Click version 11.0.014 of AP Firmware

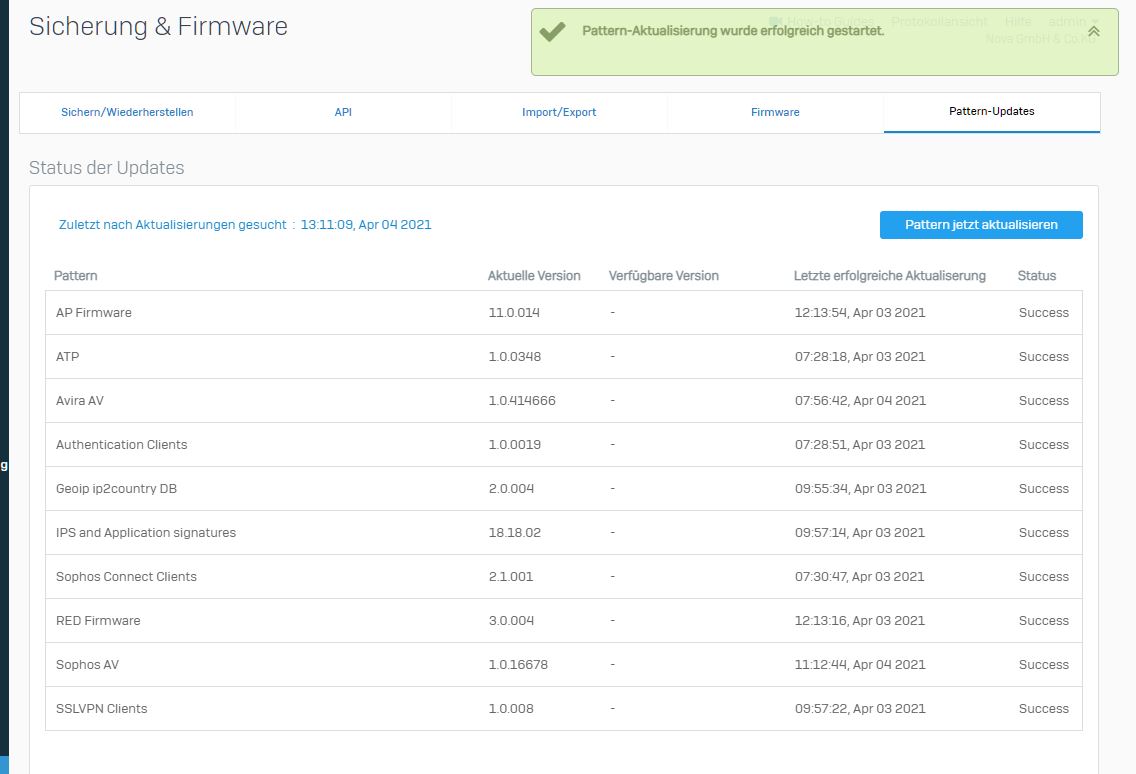(514, 312)
